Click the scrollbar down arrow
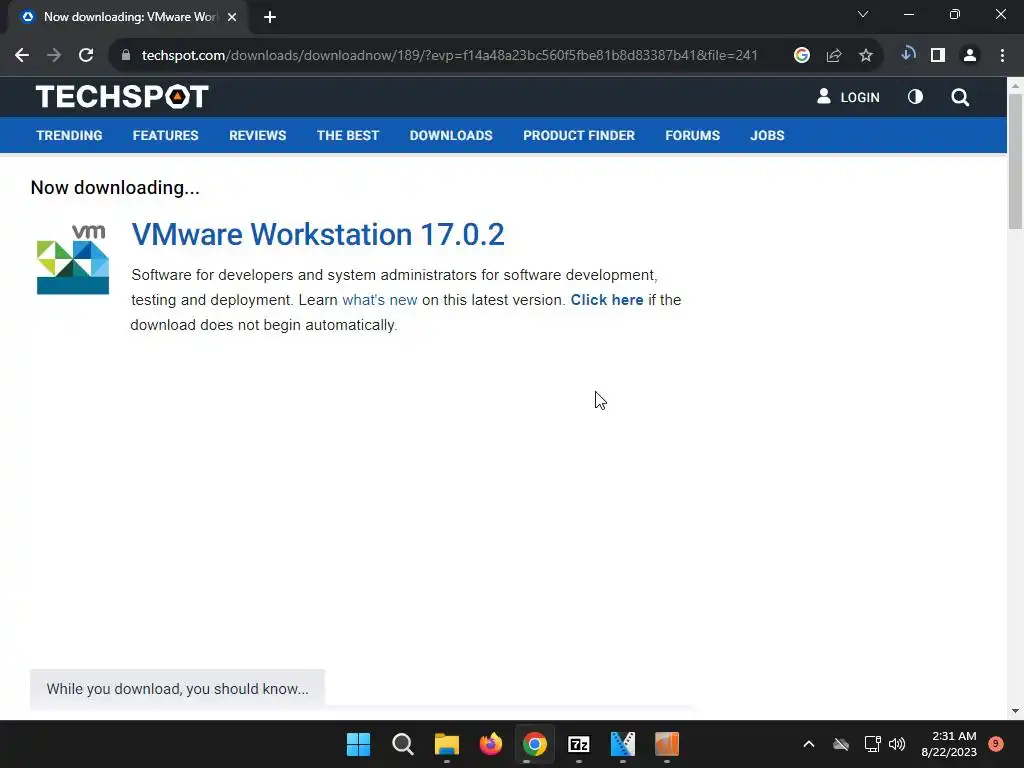The height and width of the screenshot is (768, 1024). click(x=1015, y=711)
